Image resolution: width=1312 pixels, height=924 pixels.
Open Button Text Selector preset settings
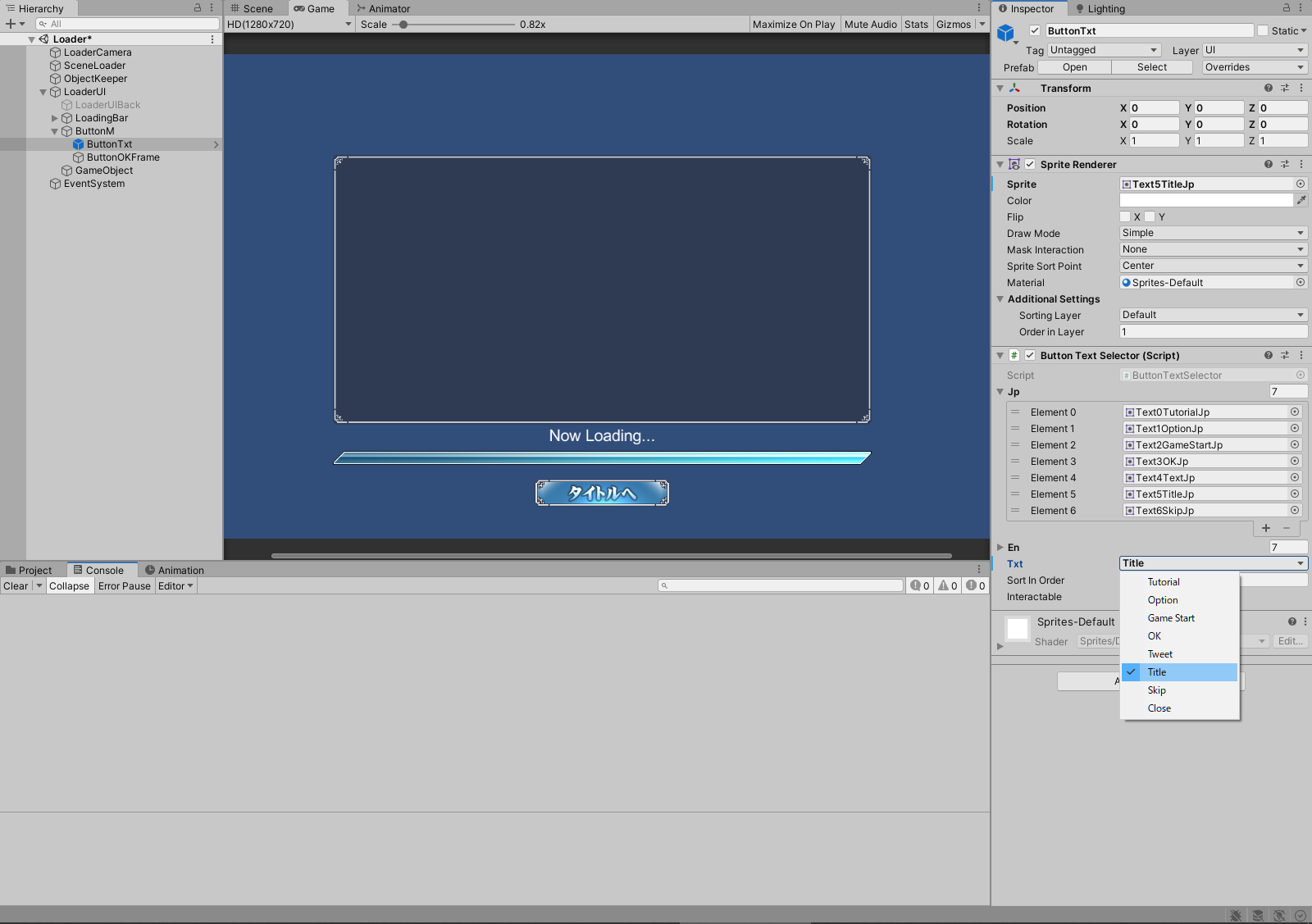pyautogui.click(x=1285, y=355)
